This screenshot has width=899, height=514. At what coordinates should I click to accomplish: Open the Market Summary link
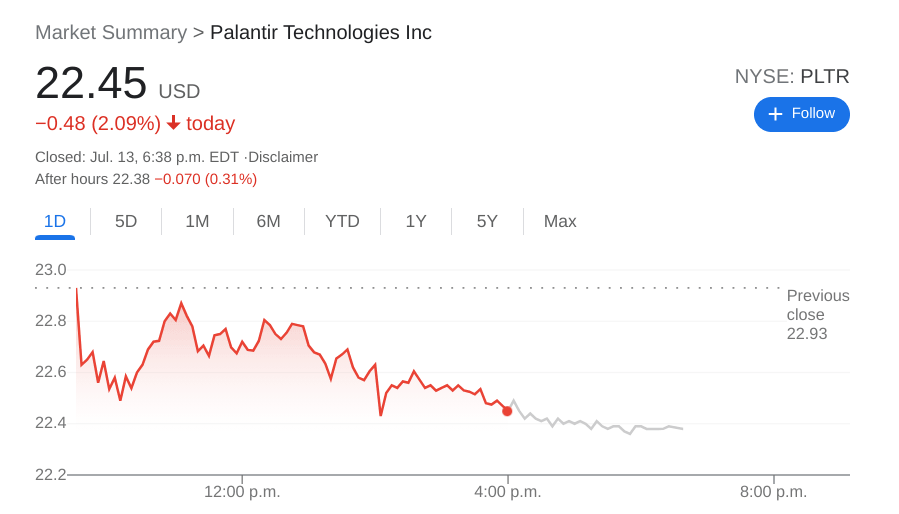tap(111, 32)
